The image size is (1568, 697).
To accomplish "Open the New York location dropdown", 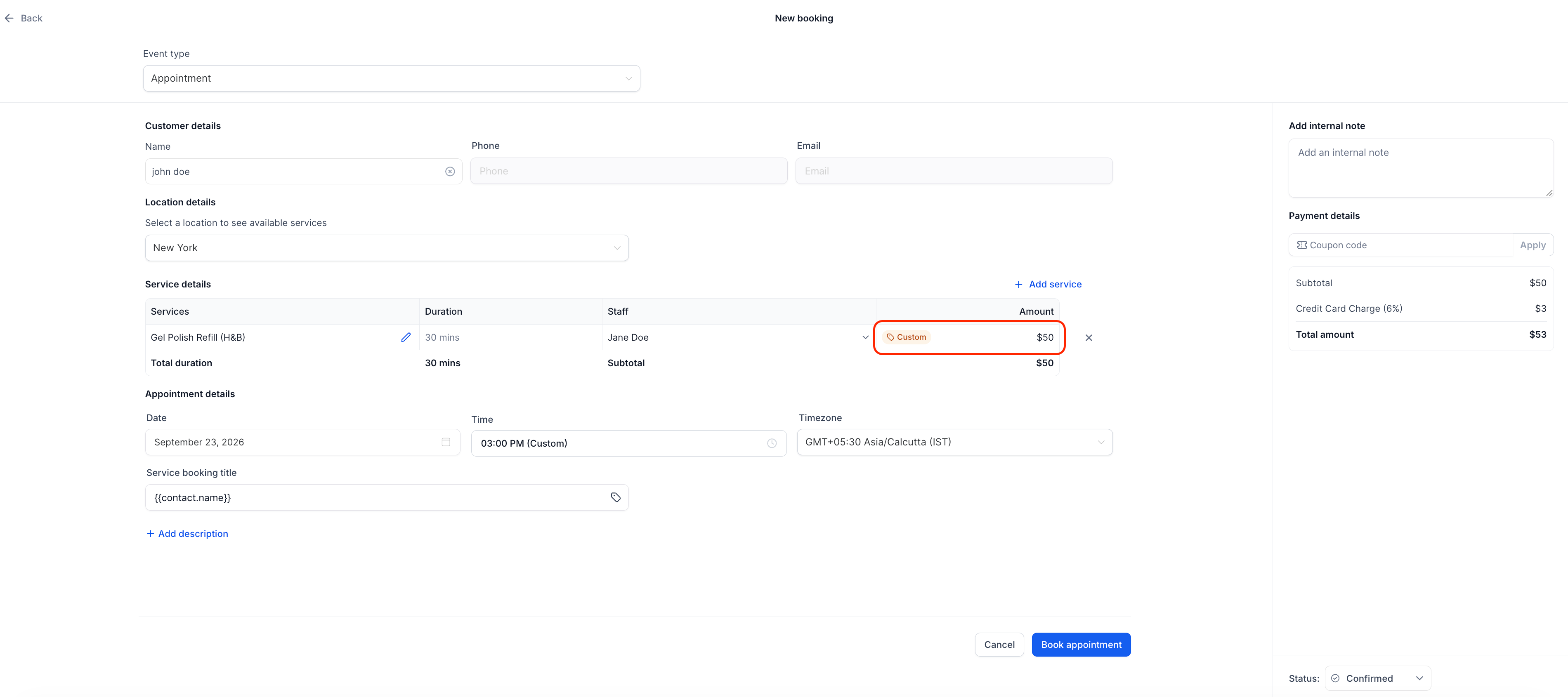I will coord(387,248).
